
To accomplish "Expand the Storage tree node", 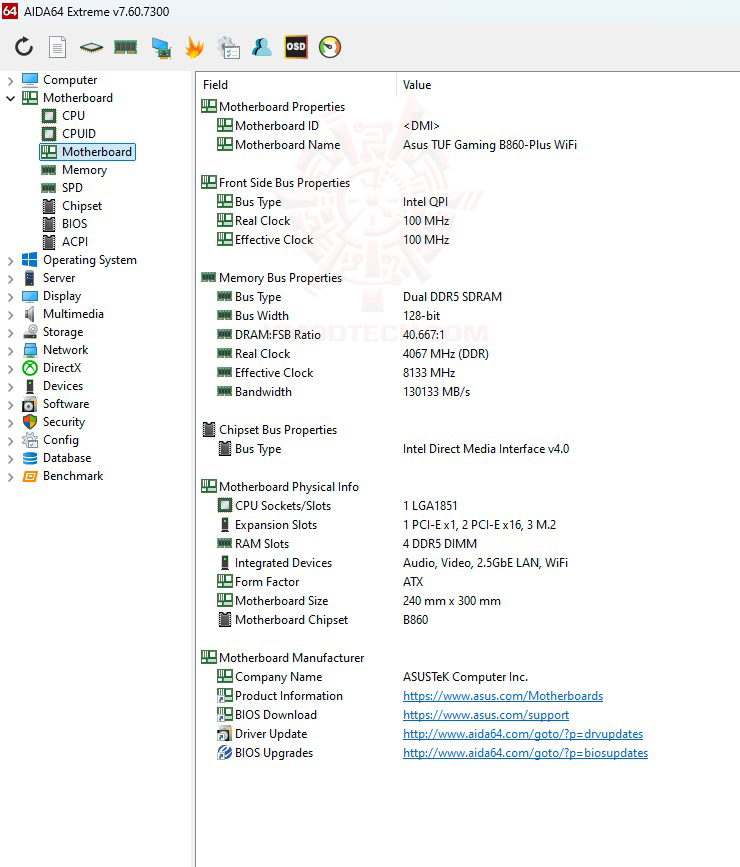I will click(10, 333).
